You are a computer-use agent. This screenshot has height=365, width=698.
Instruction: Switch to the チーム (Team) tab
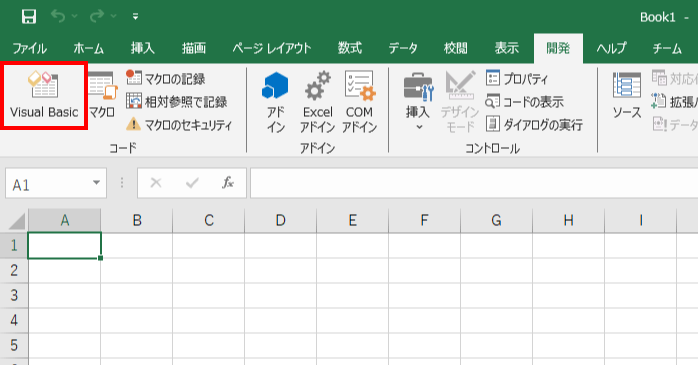click(667, 48)
